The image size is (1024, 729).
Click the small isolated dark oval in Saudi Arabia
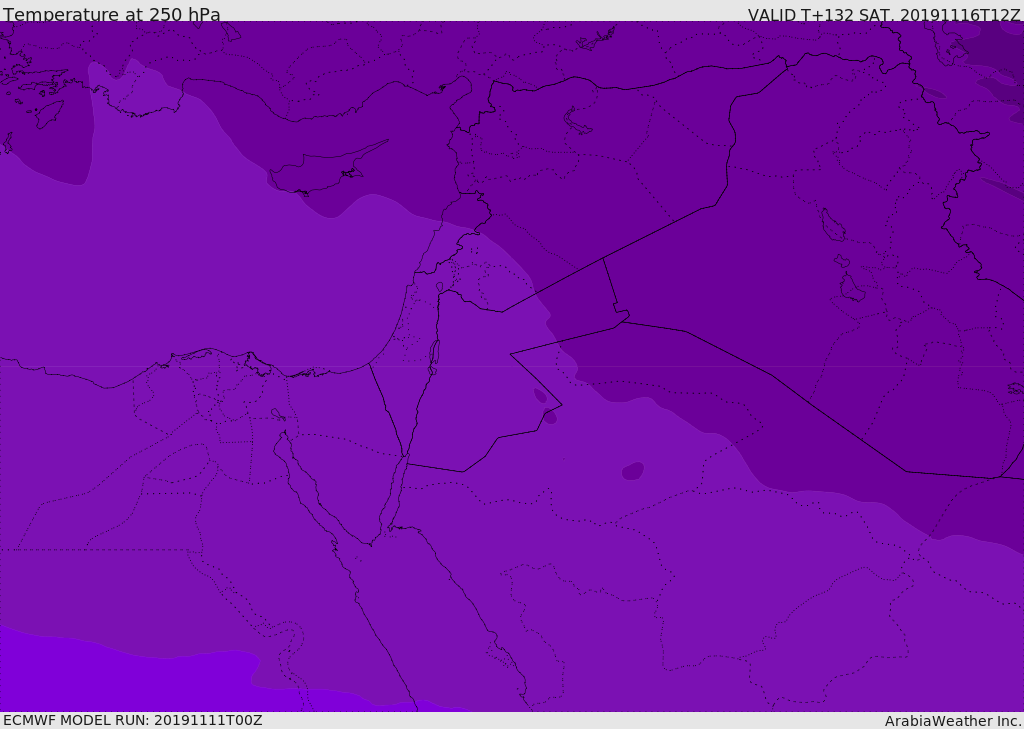click(632, 470)
